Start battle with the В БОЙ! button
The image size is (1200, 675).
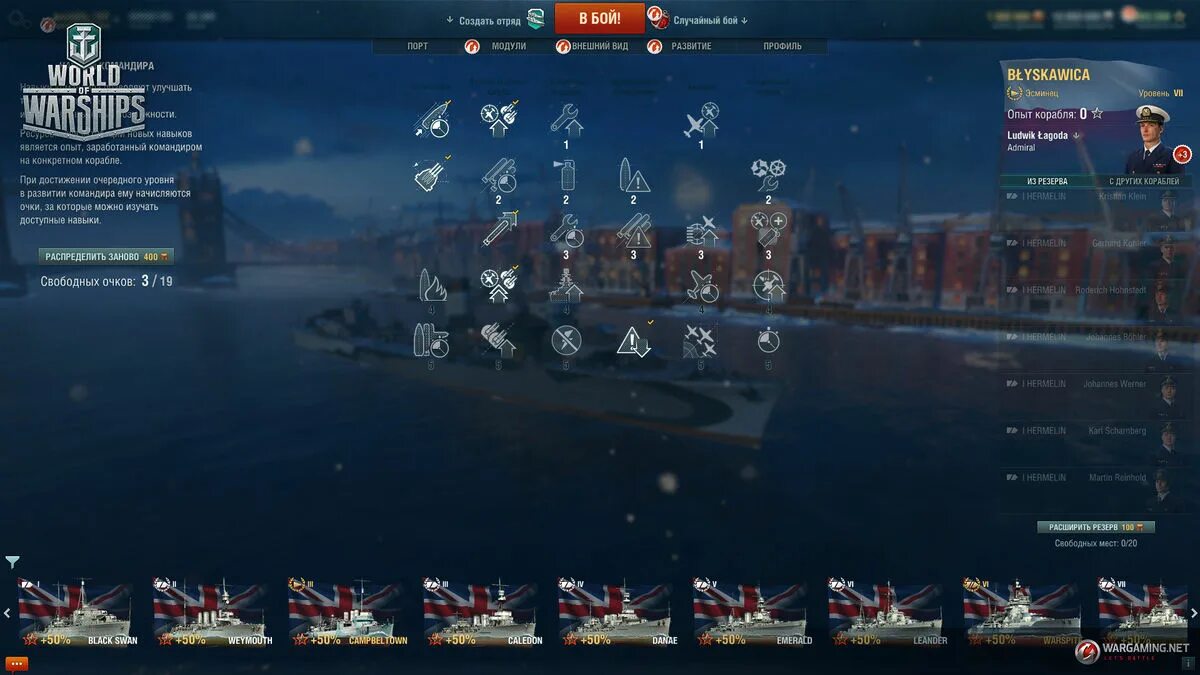click(x=600, y=18)
